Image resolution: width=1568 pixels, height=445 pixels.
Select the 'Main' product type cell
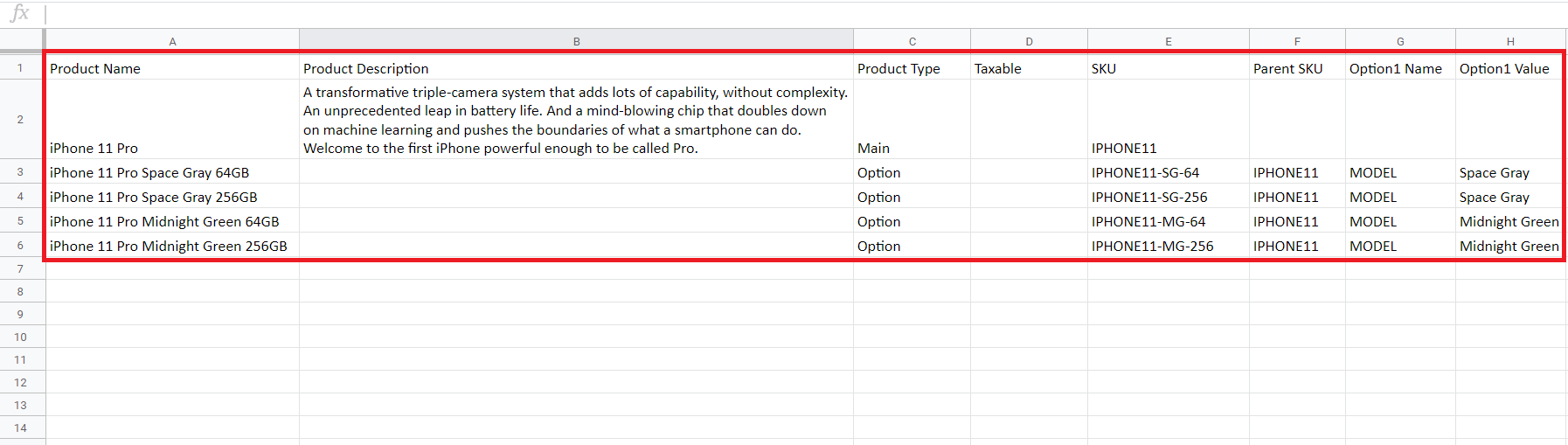(x=912, y=120)
